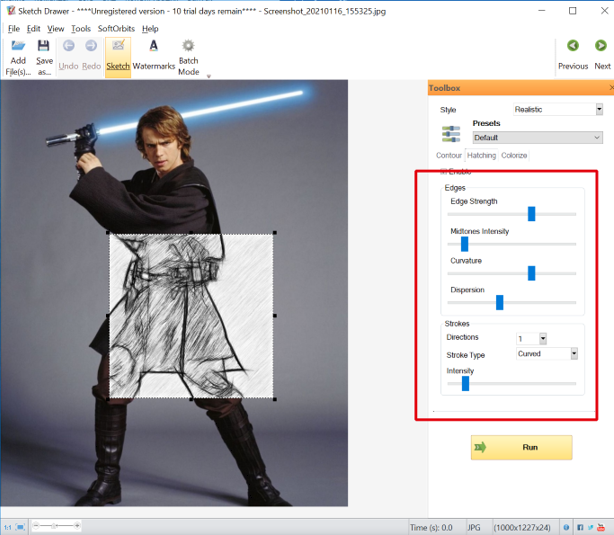The width and height of the screenshot is (614, 535).
Task: Click the selection's bottom-right corner handle
Action: [275, 399]
